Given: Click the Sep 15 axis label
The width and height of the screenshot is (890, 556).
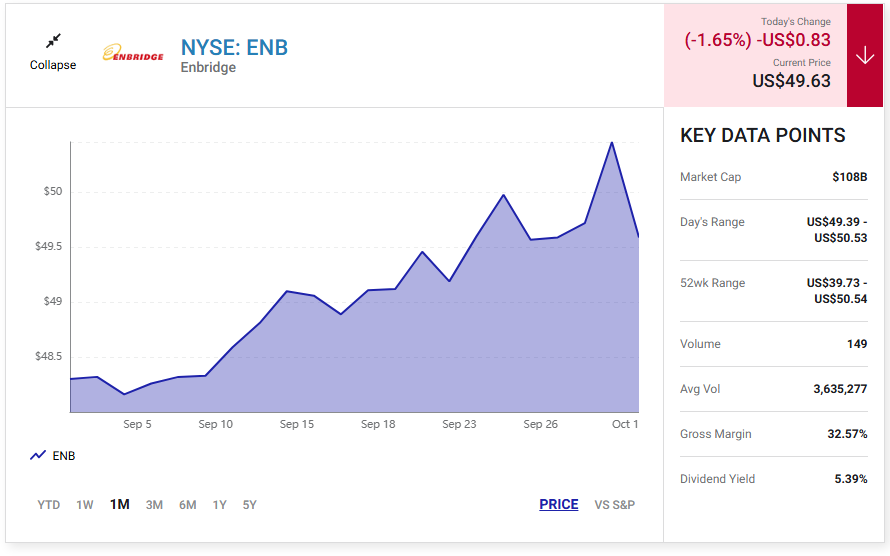Looking at the screenshot, I should [296, 424].
